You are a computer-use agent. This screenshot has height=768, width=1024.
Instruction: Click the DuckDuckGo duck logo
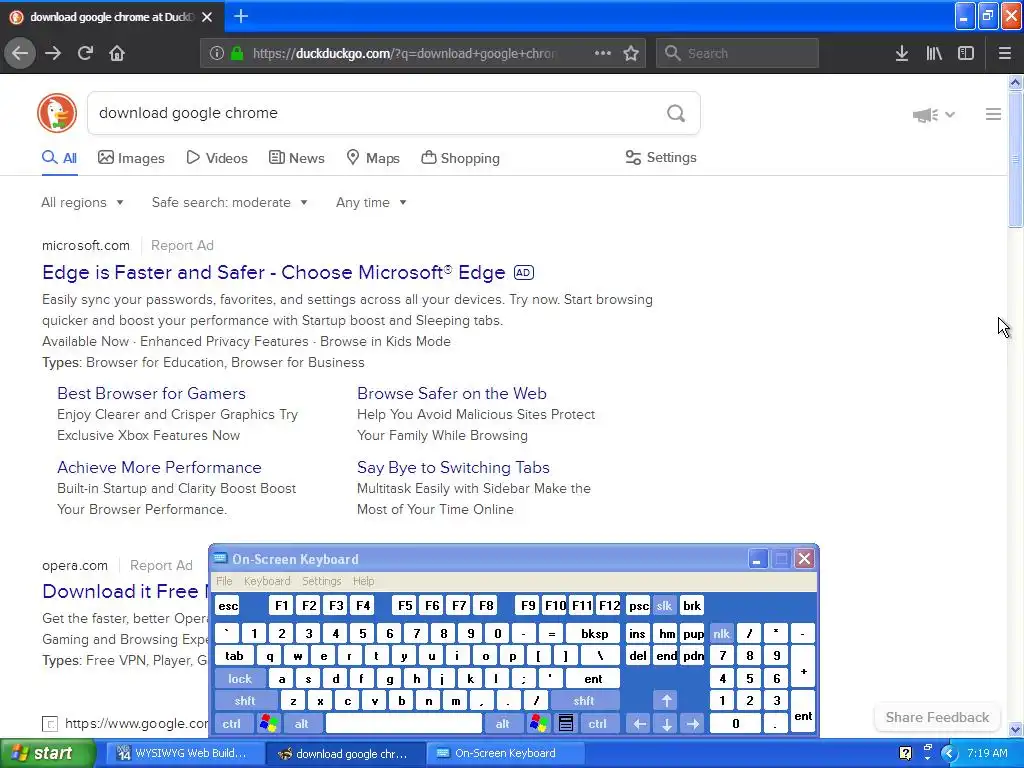(57, 113)
